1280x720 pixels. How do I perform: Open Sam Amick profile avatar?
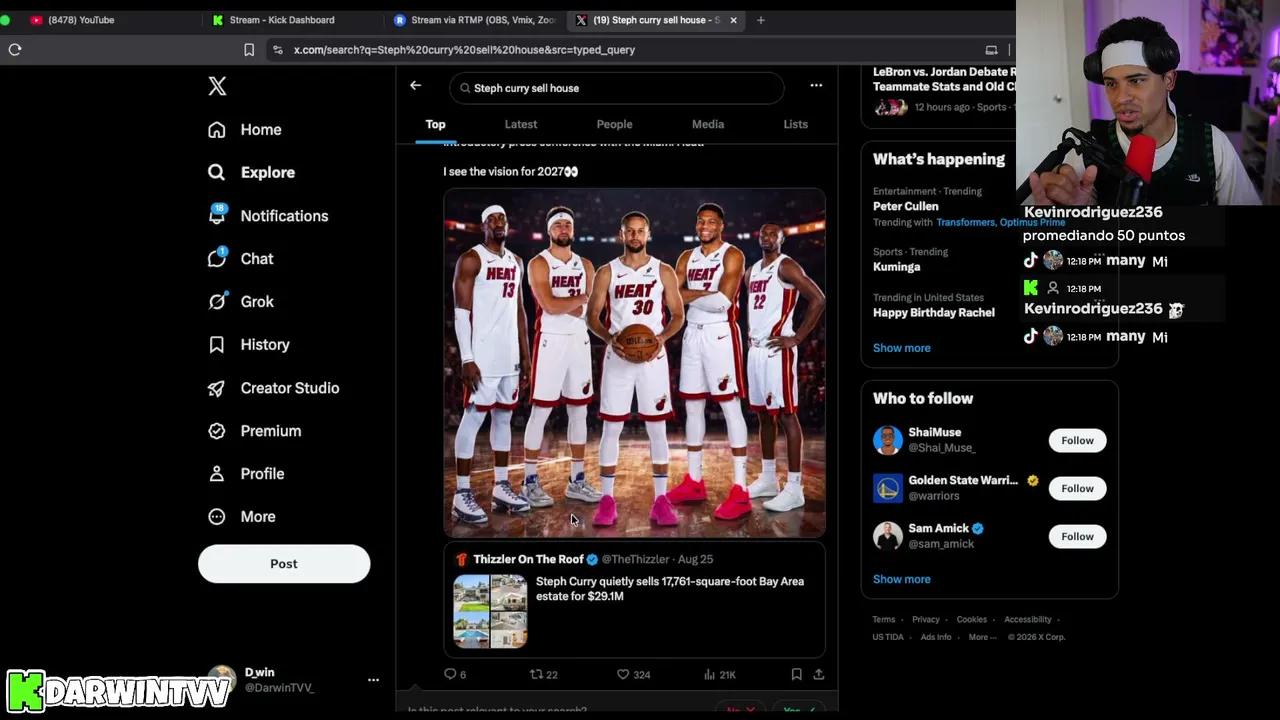click(887, 536)
